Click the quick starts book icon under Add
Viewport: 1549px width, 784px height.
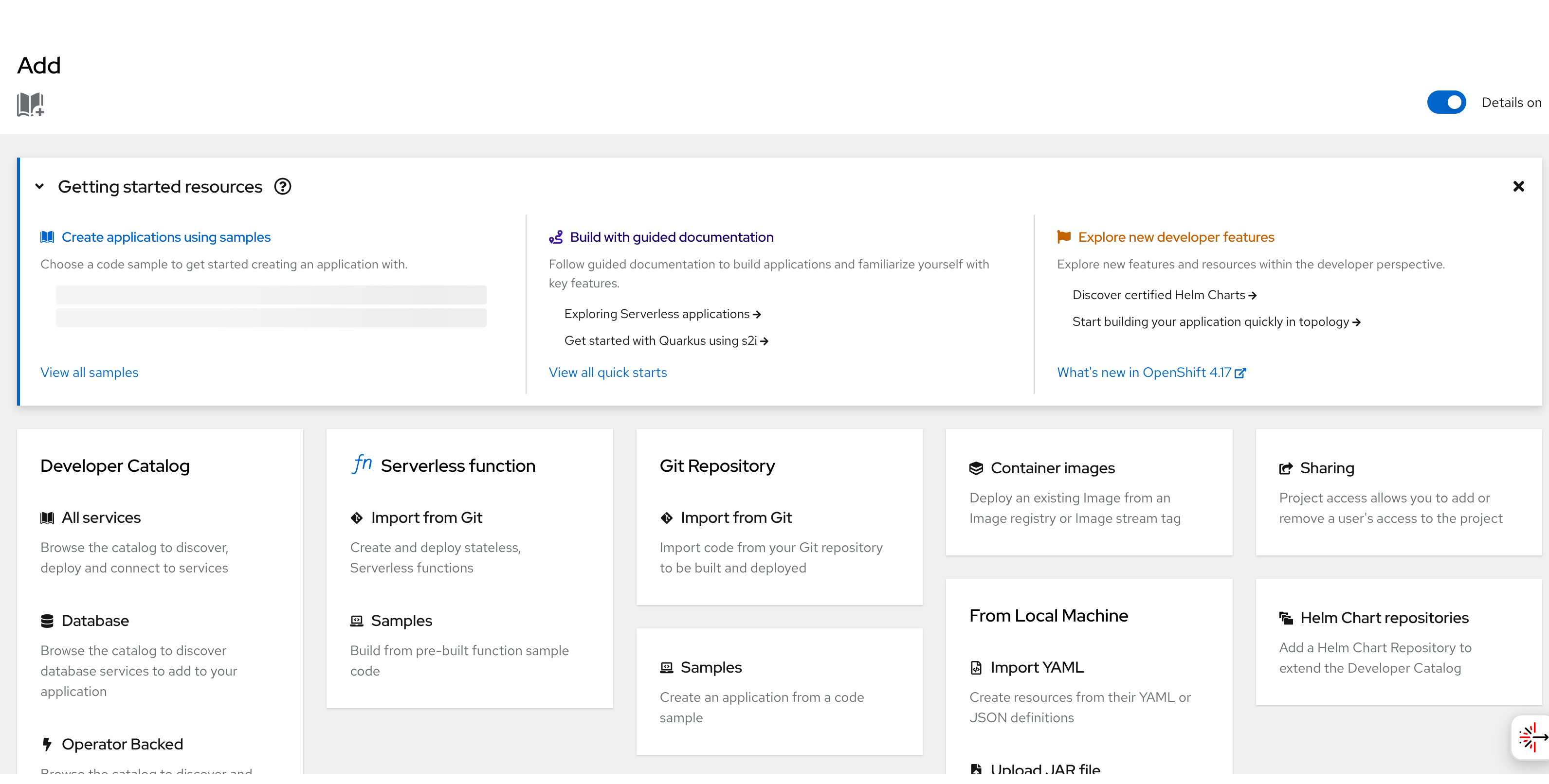coord(30,105)
